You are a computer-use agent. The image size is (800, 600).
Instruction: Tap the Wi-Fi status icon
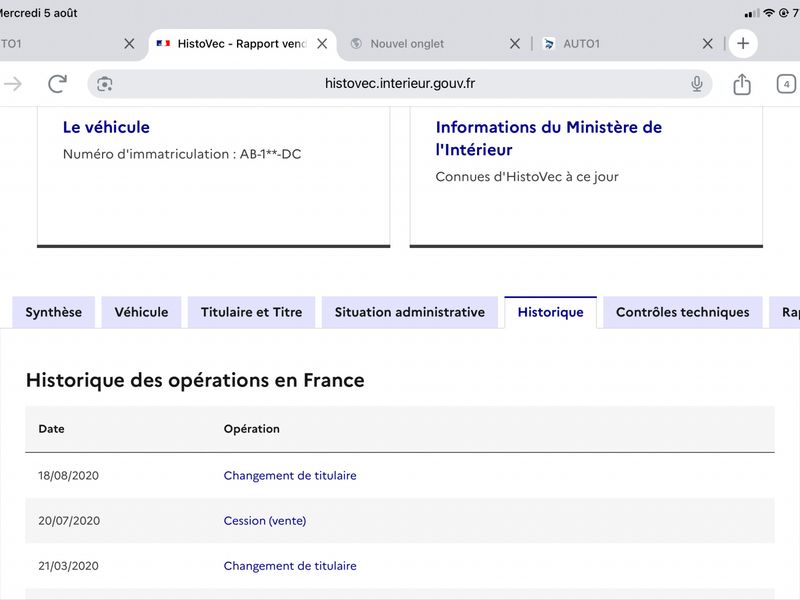768,13
